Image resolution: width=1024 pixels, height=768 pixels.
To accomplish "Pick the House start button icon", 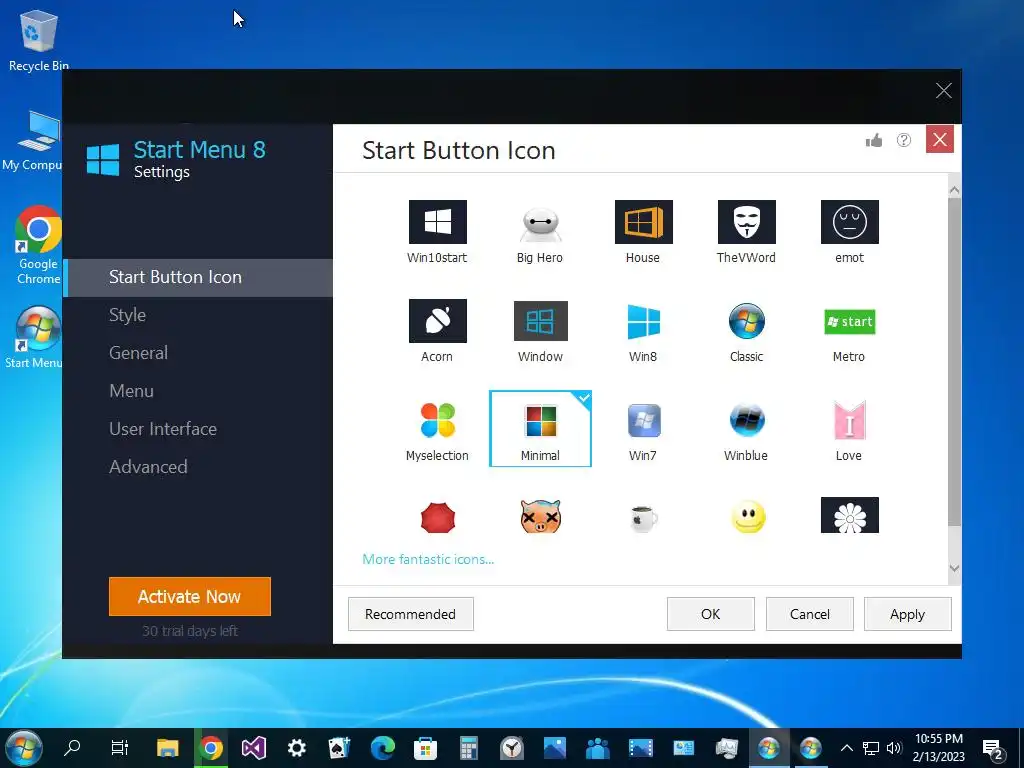I will click(x=643, y=222).
